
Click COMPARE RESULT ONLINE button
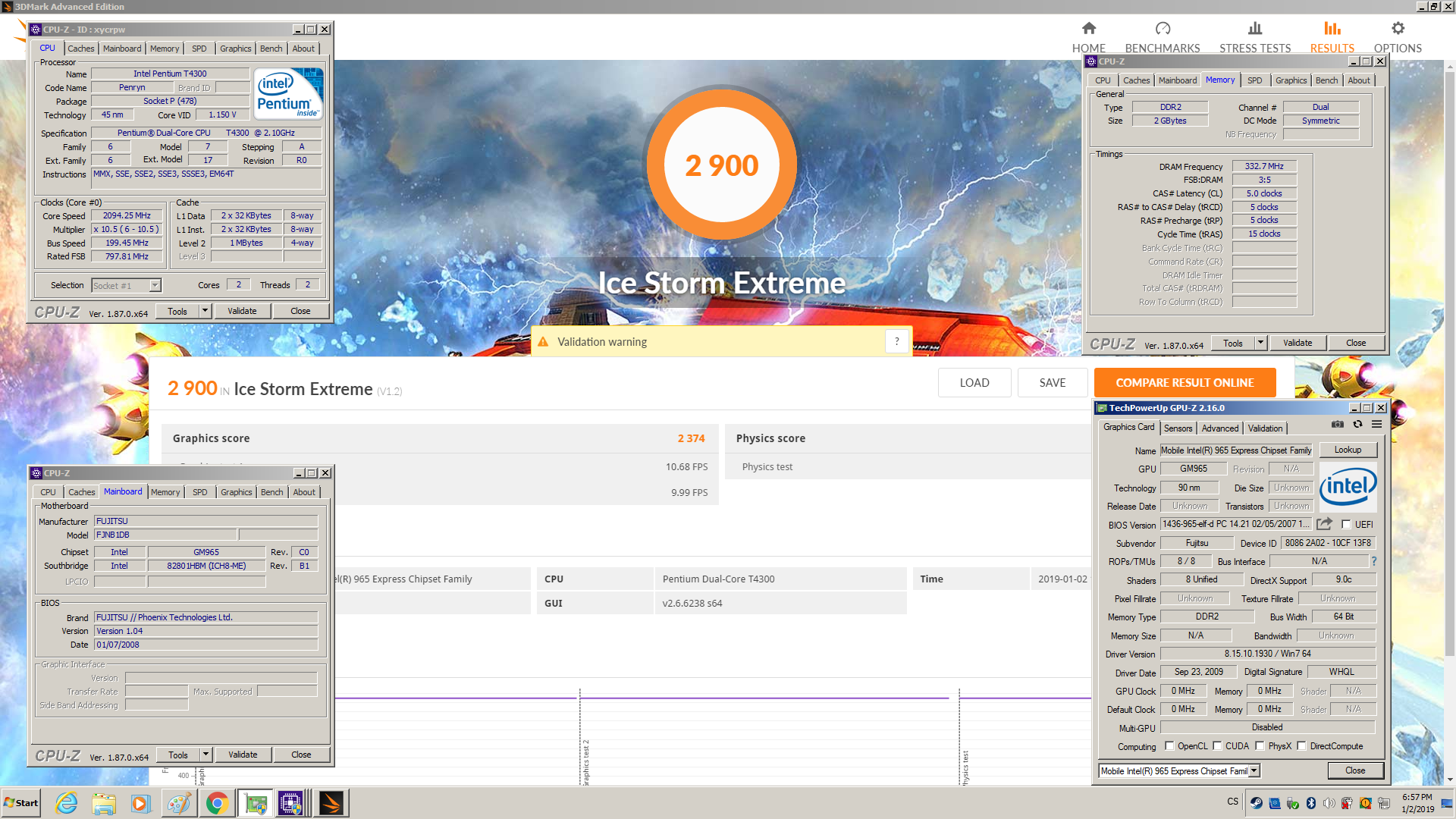coord(1185,383)
